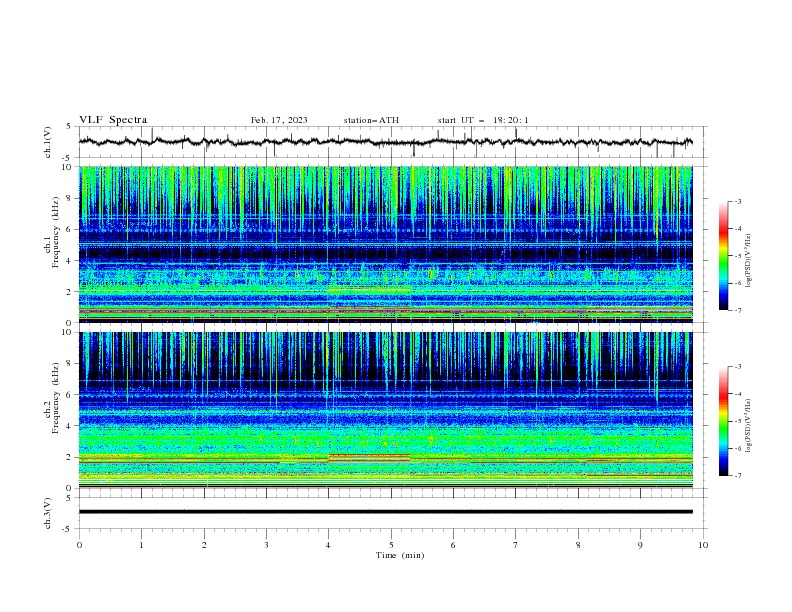Click the ch.1 PSD color scale bar
Image resolution: width=792 pixels, height=612 pixels.
723,256
